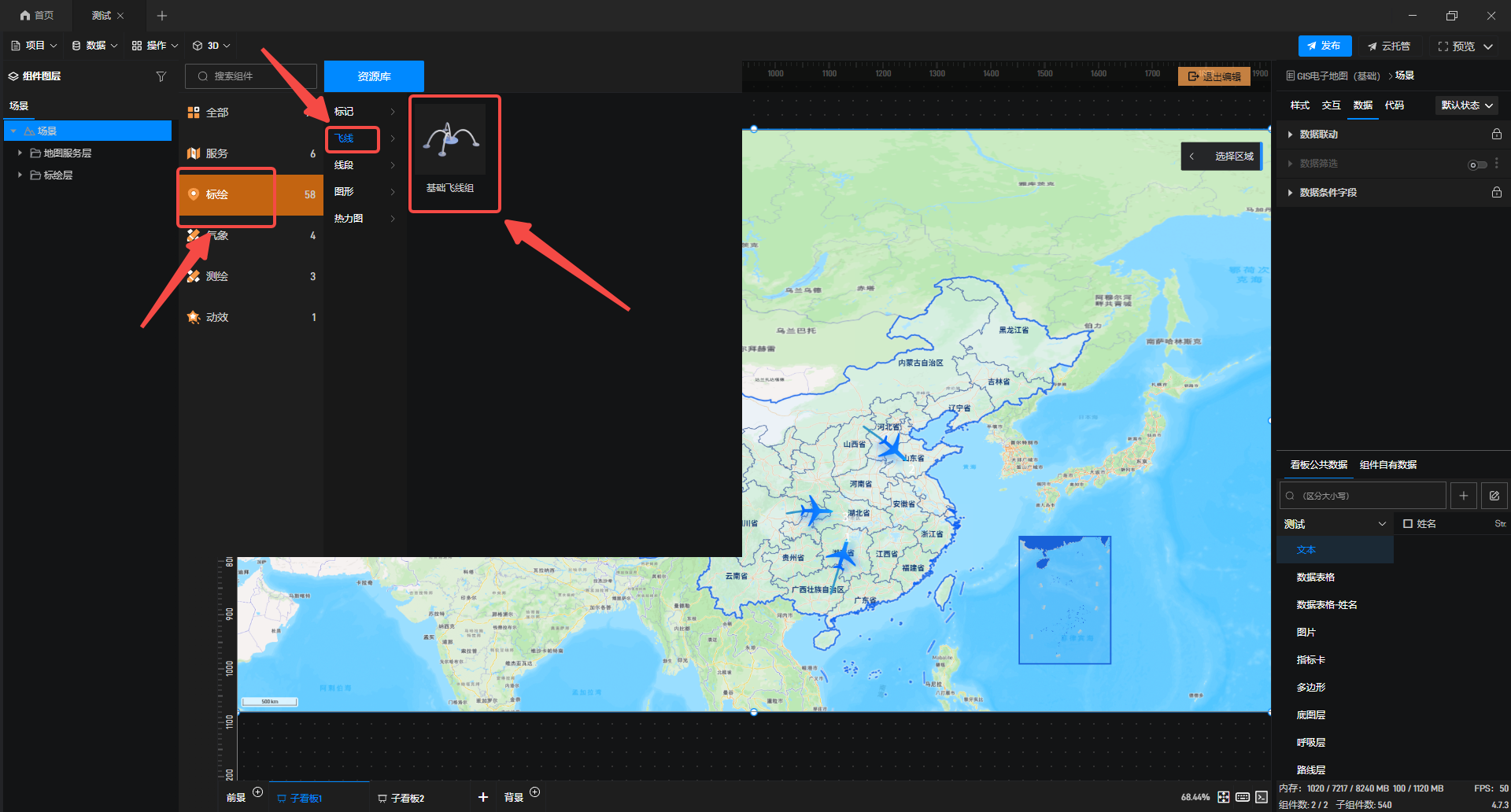Select the 标绘 component category

[251, 194]
